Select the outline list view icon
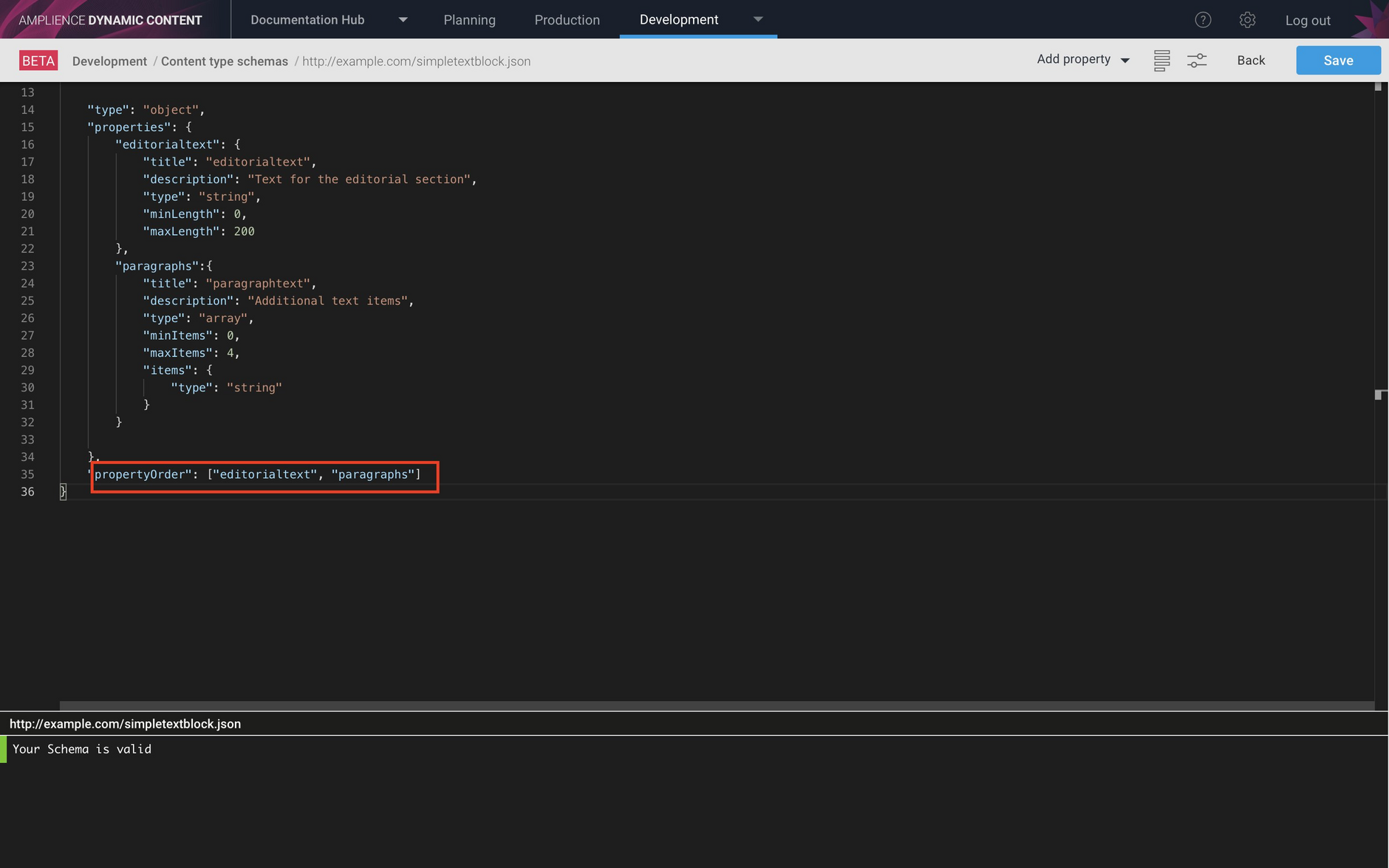 coord(1161,60)
